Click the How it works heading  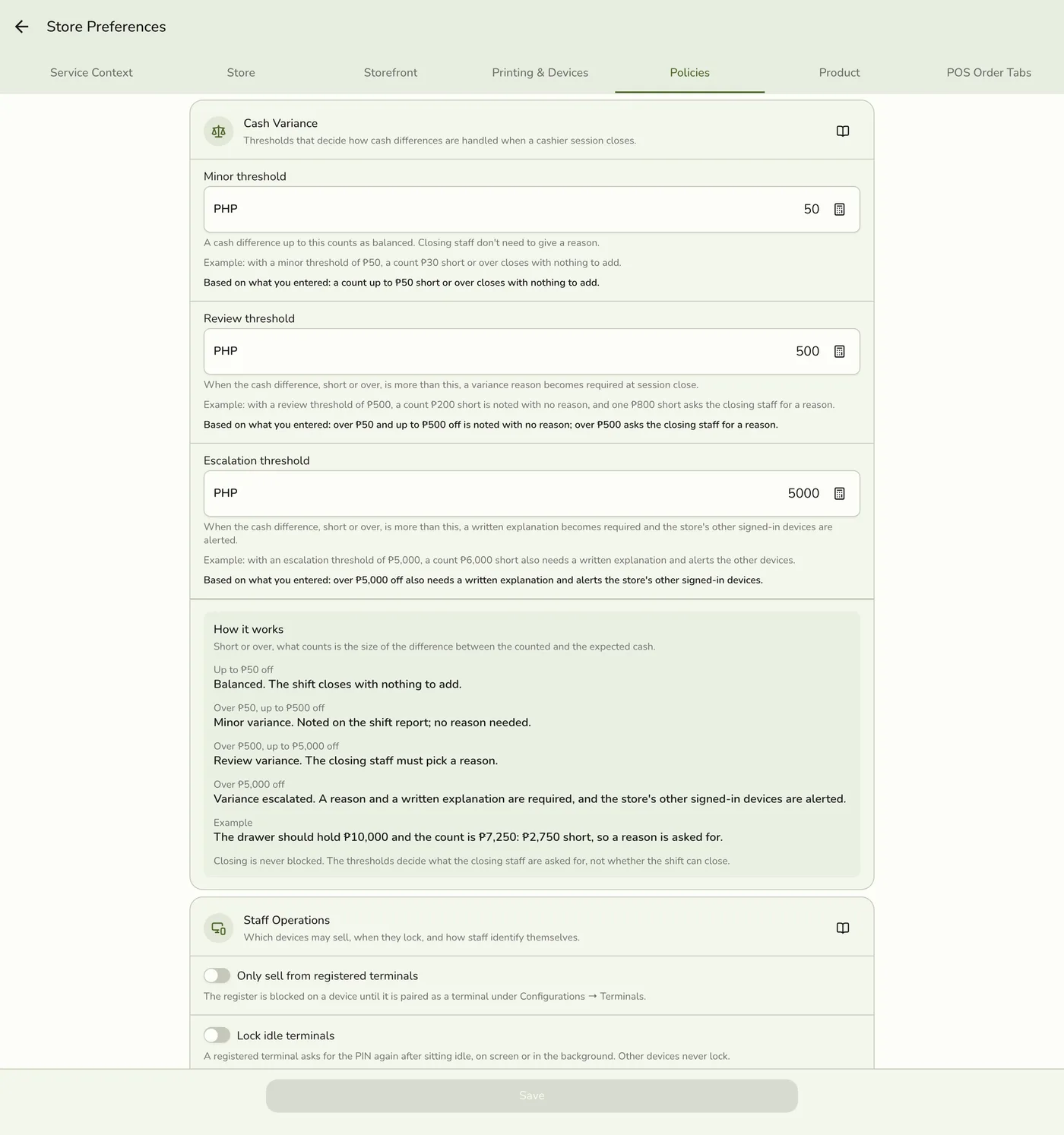pyautogui.click(x=249, y=629)
